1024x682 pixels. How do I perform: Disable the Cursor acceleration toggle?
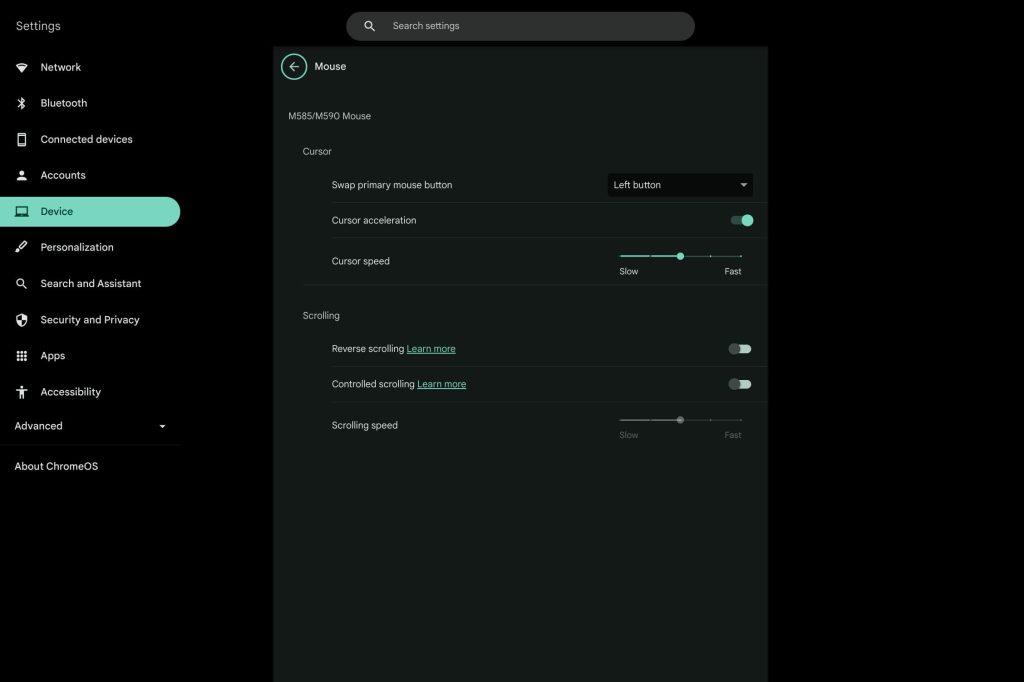pos(741,220)
